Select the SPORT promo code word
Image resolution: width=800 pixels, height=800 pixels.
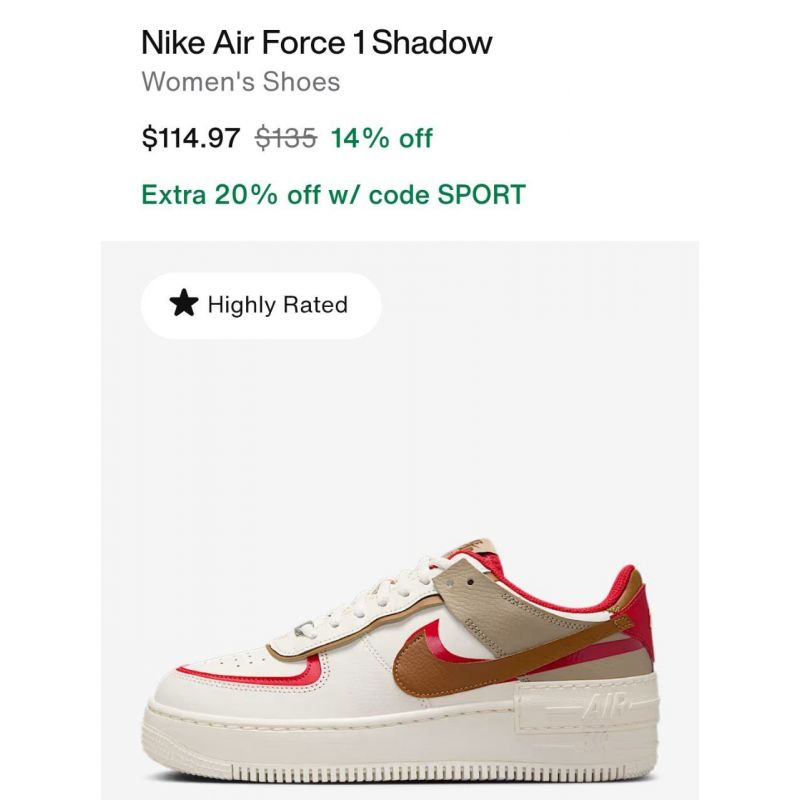point(482,194)
